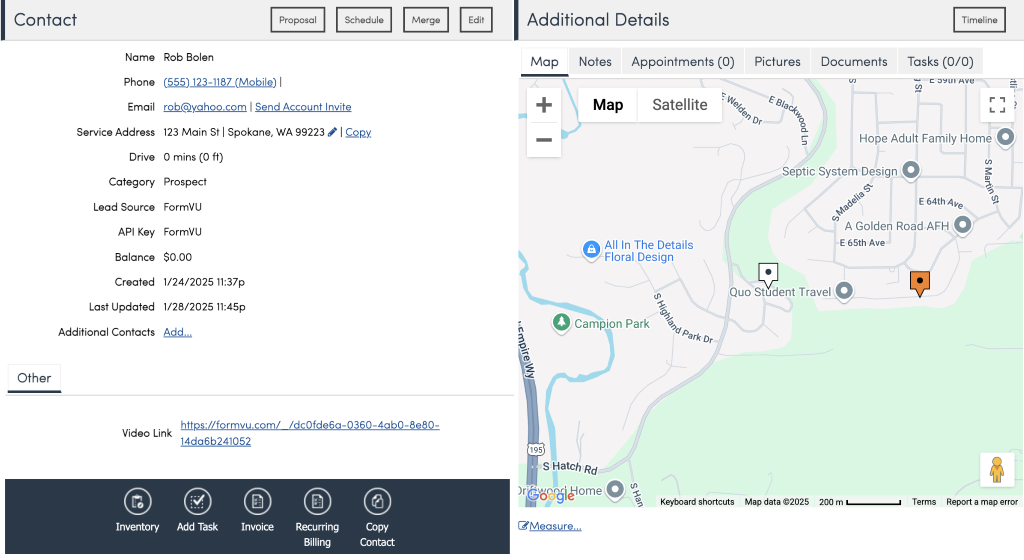Select Campion Park marker on map
The image size is (1024, 560).
point(561,322)
